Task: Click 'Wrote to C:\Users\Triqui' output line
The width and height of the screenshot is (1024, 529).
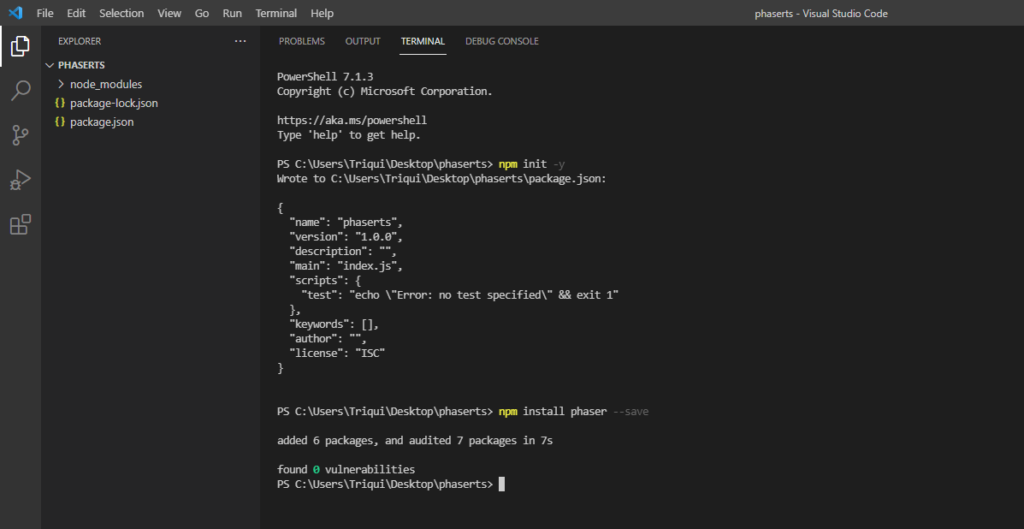Action: coord(441,178)
